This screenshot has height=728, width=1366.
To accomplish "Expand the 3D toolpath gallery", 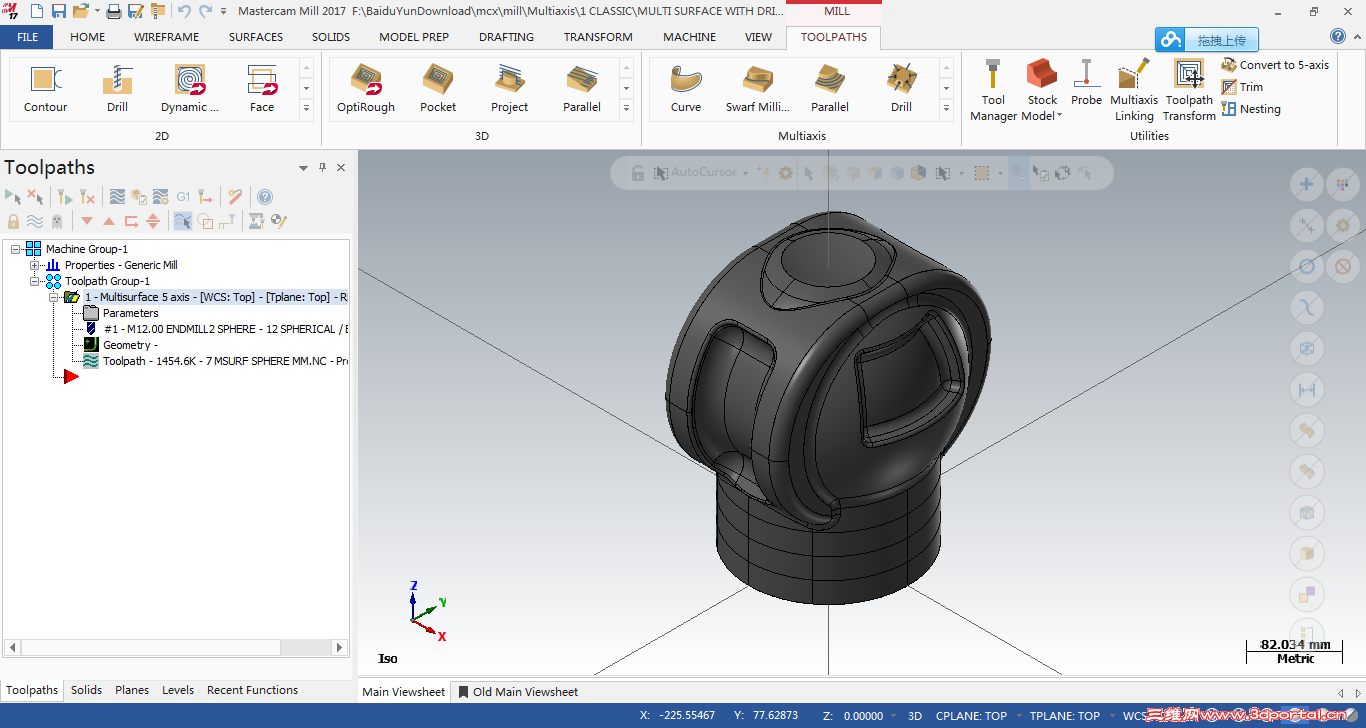I will coord(626,108).
